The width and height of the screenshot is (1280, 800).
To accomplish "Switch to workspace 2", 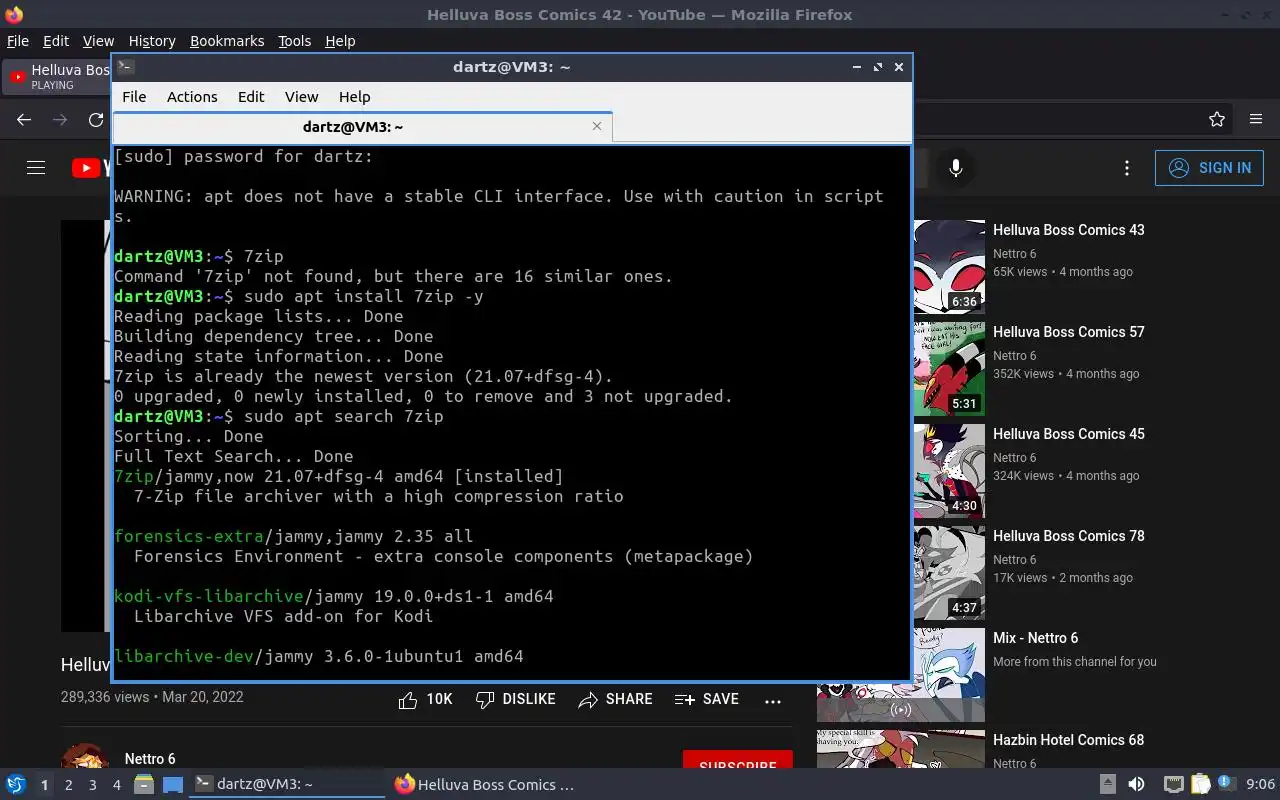I will [69, 785].
